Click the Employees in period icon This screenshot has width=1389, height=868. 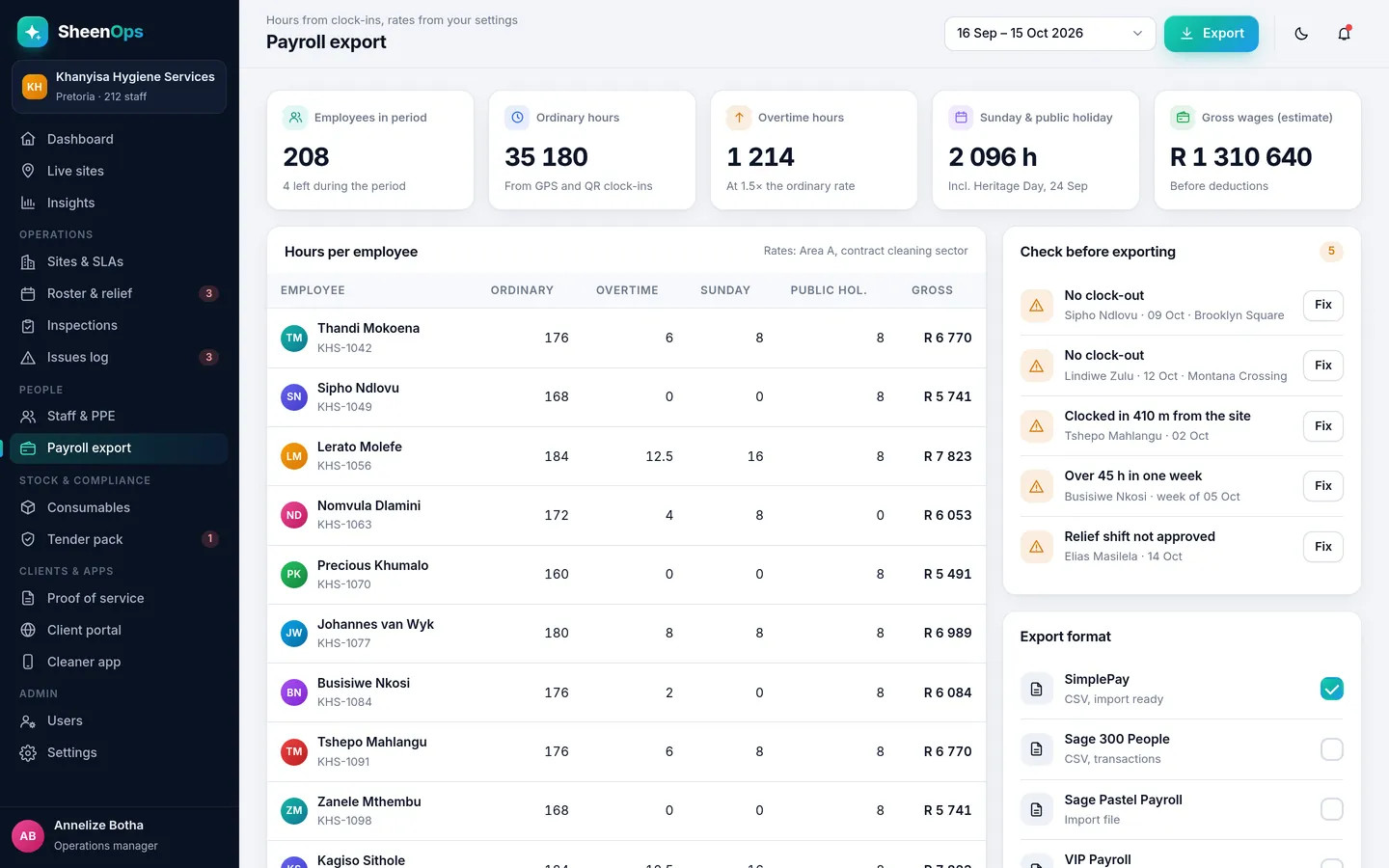pos(295,118)
